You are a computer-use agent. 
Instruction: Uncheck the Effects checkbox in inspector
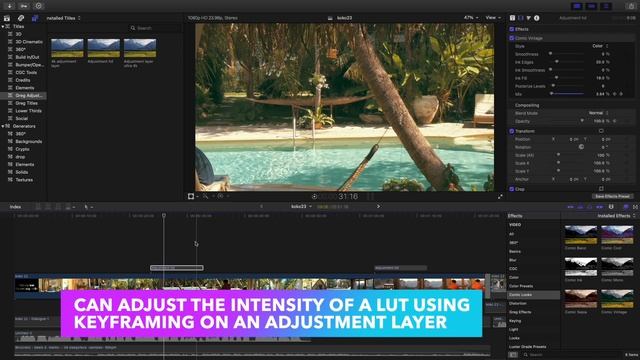tap(512, 29)
